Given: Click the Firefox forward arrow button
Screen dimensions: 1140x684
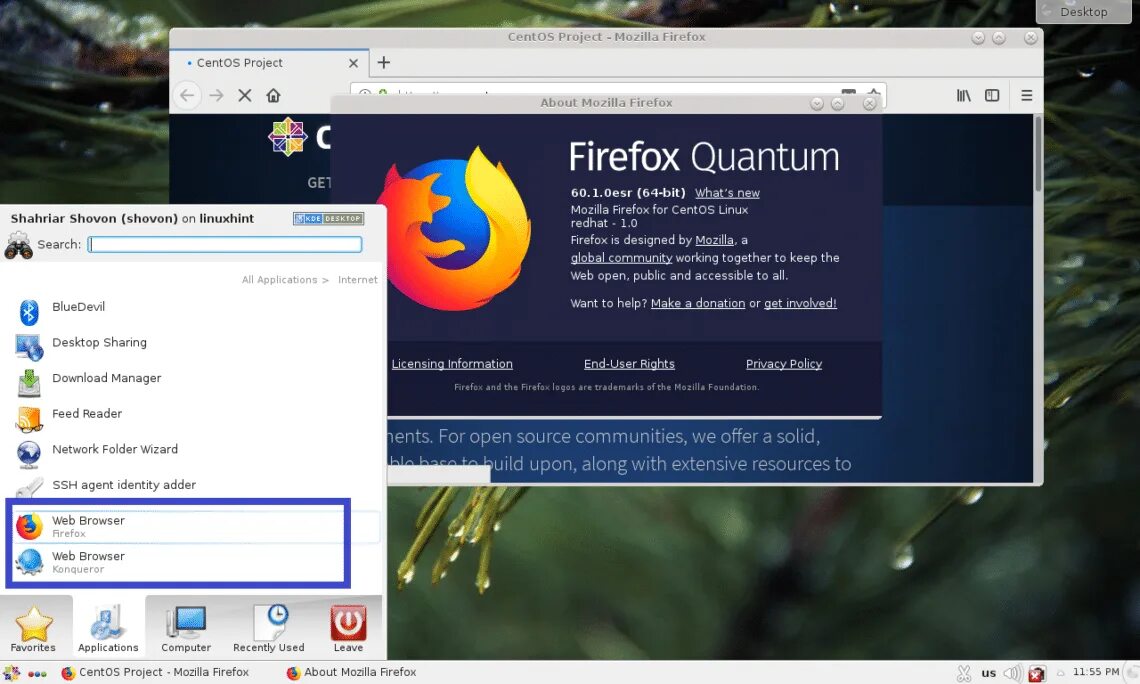Looking at the screenshot, I should coord(216,95).
